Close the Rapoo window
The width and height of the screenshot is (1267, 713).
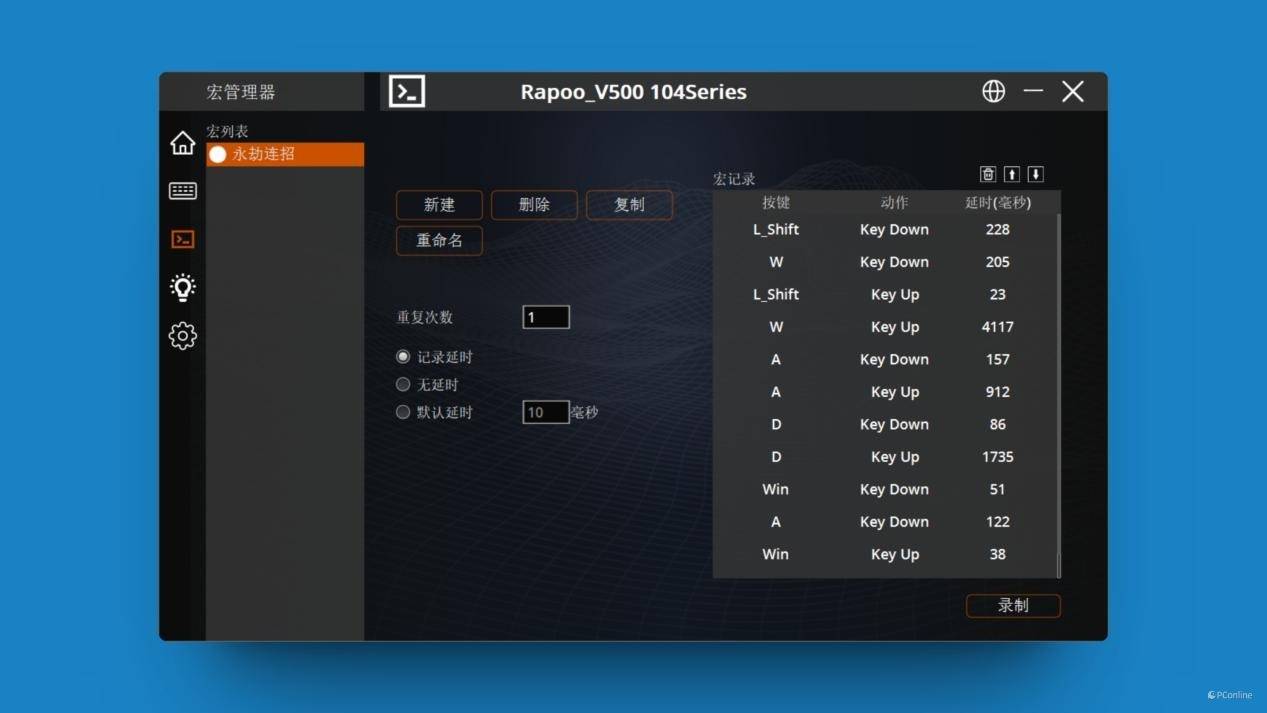click(x=1073, y=91)
